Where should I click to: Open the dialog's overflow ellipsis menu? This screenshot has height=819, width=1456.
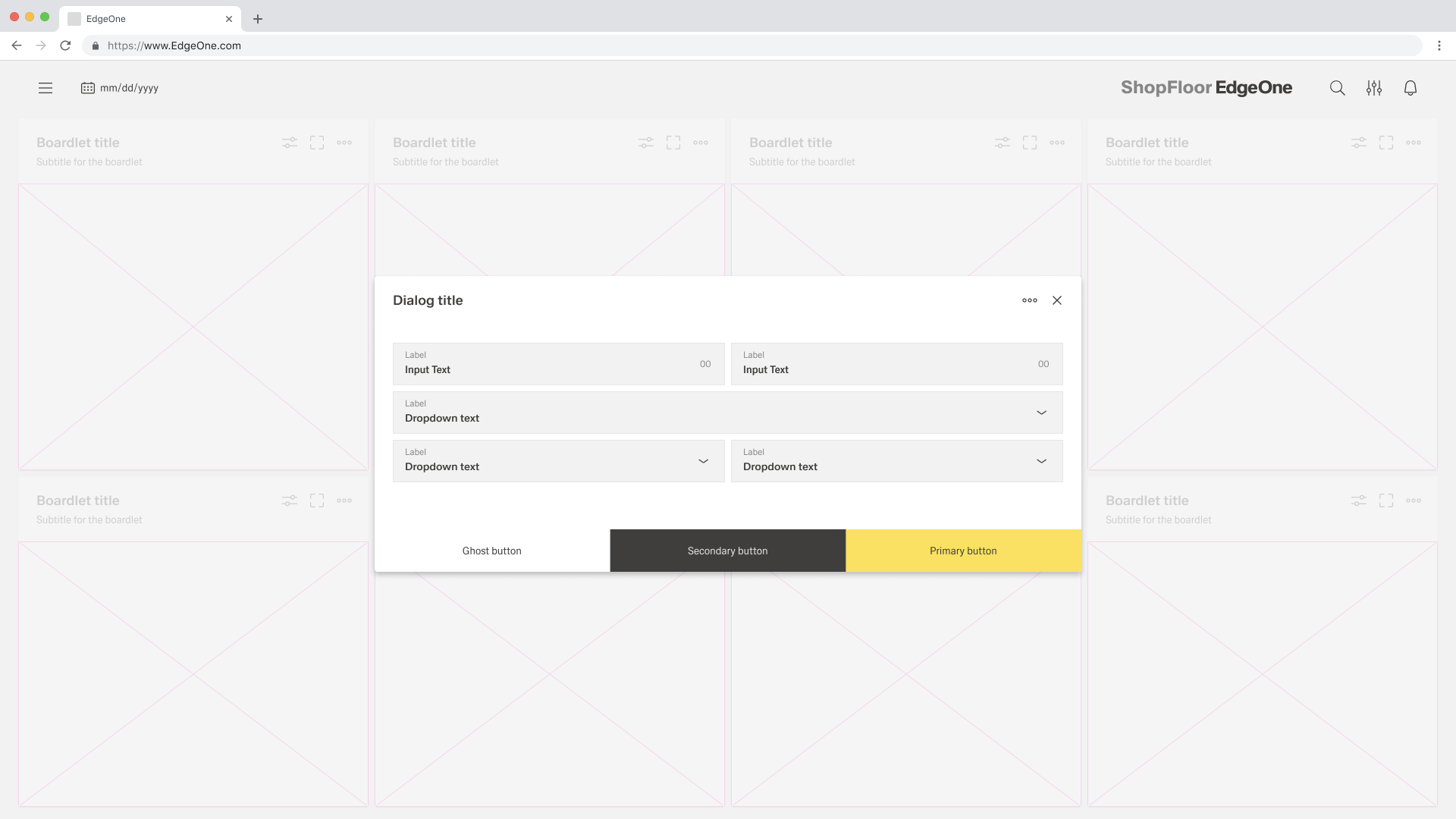tap(1030, 300)
